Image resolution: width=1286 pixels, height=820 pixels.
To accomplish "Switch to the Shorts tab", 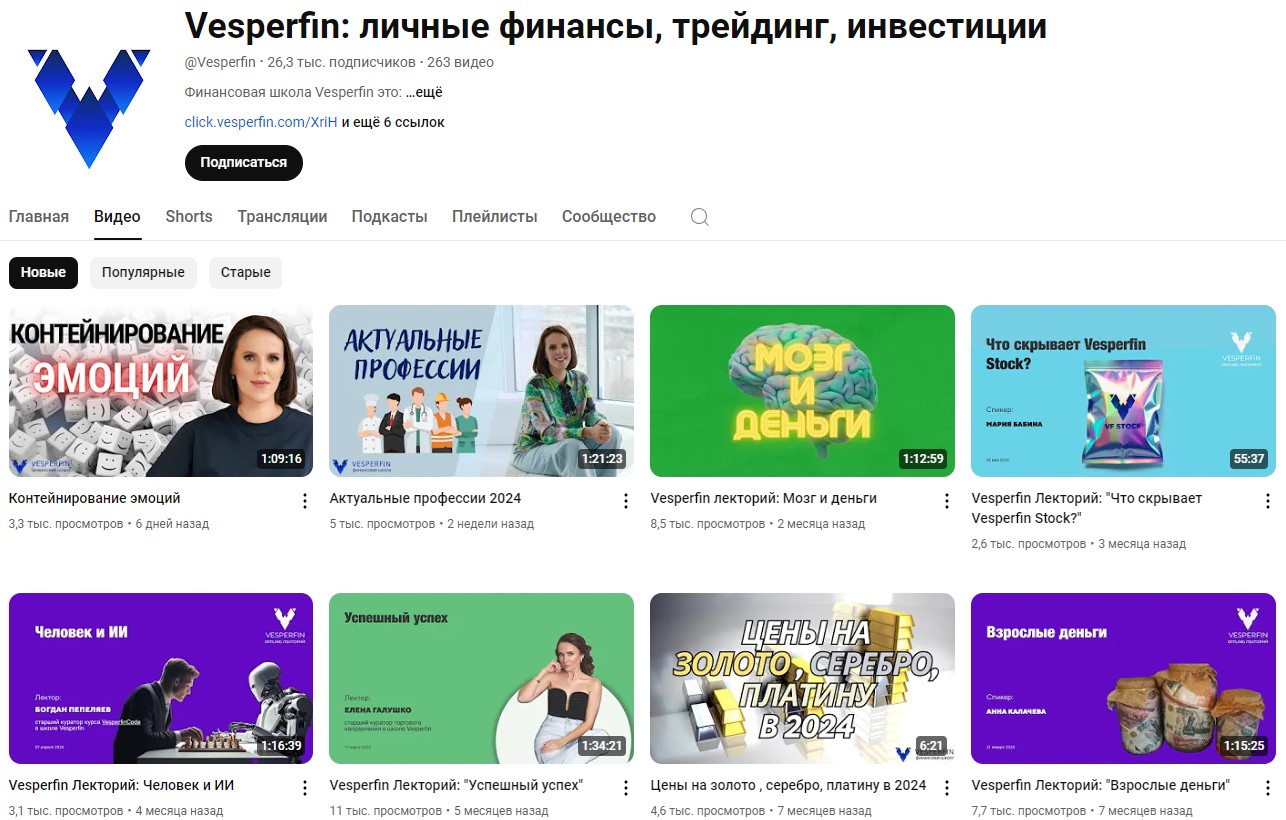I will point(189,217).
